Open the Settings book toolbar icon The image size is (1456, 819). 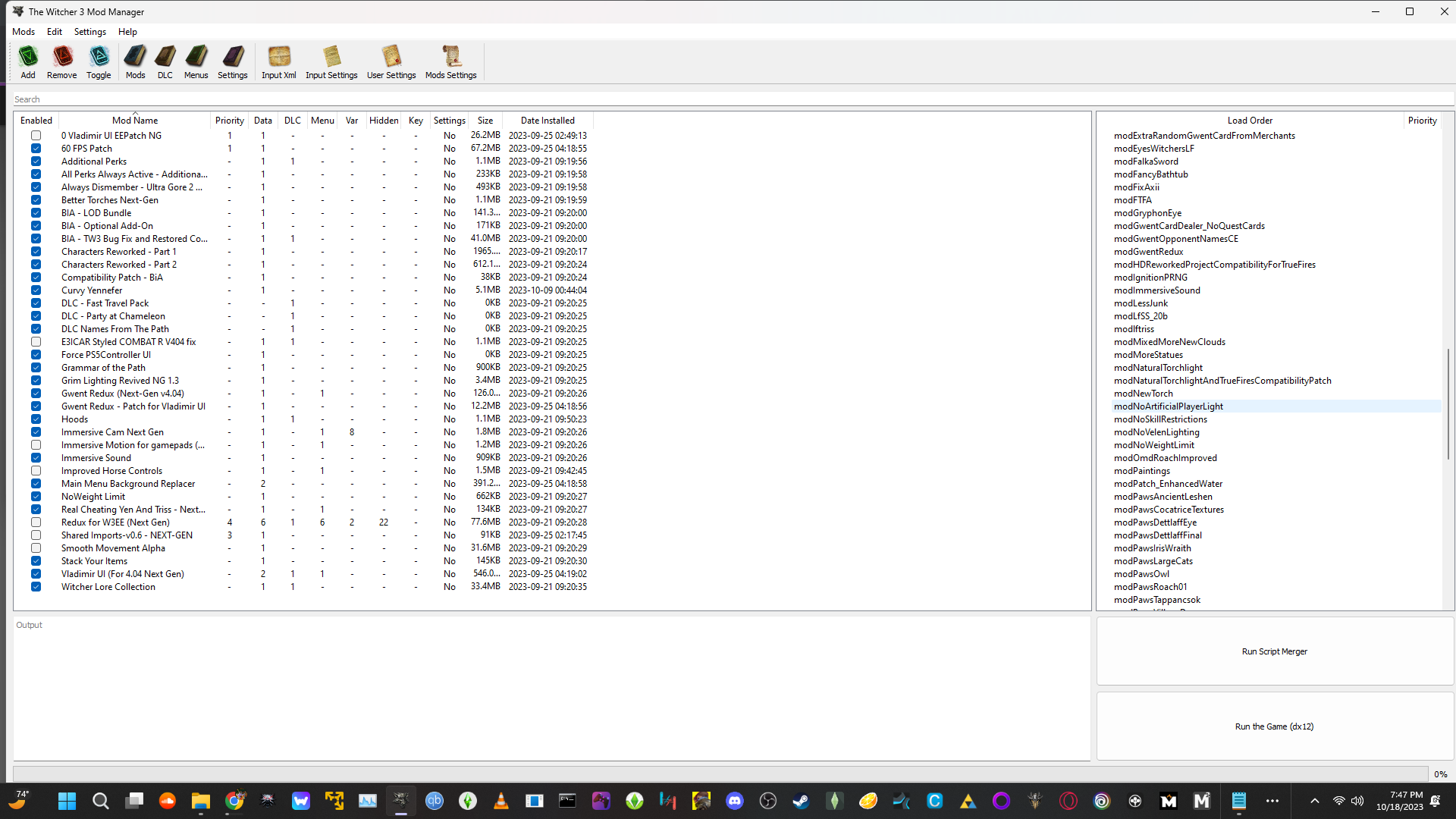click(x=232, y=62)
